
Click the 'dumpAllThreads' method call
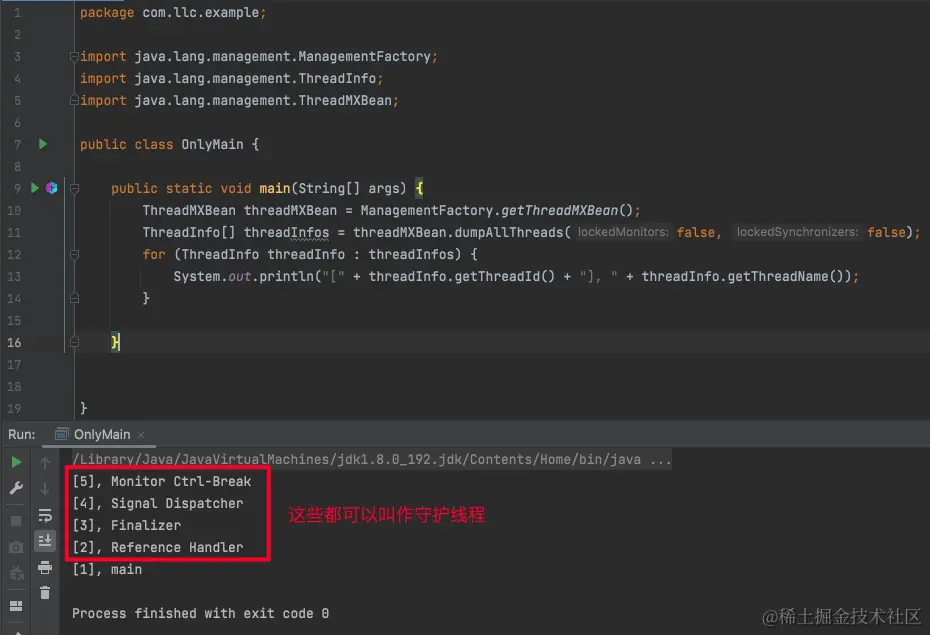(508, 232)
